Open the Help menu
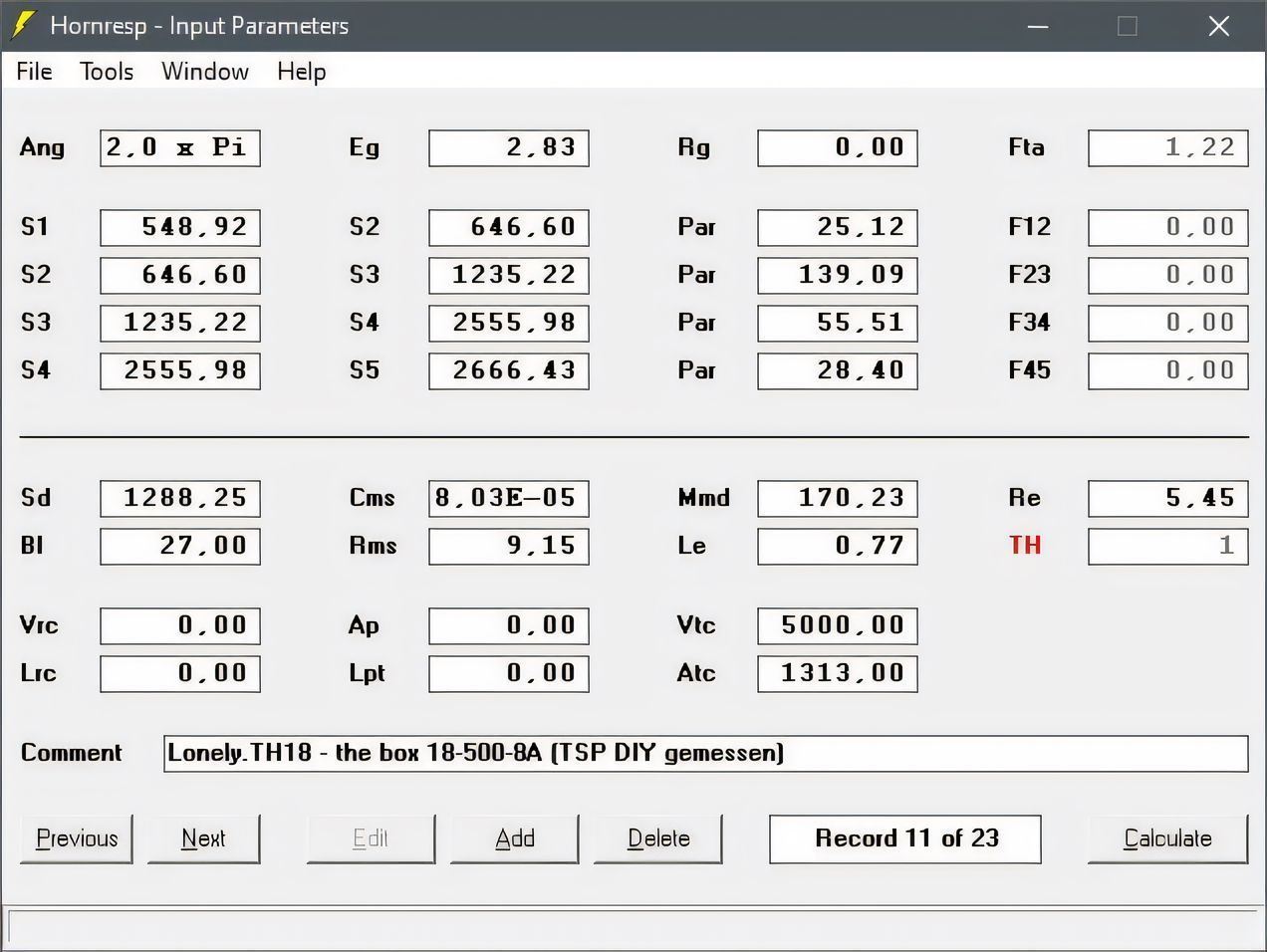 [302, 72]
